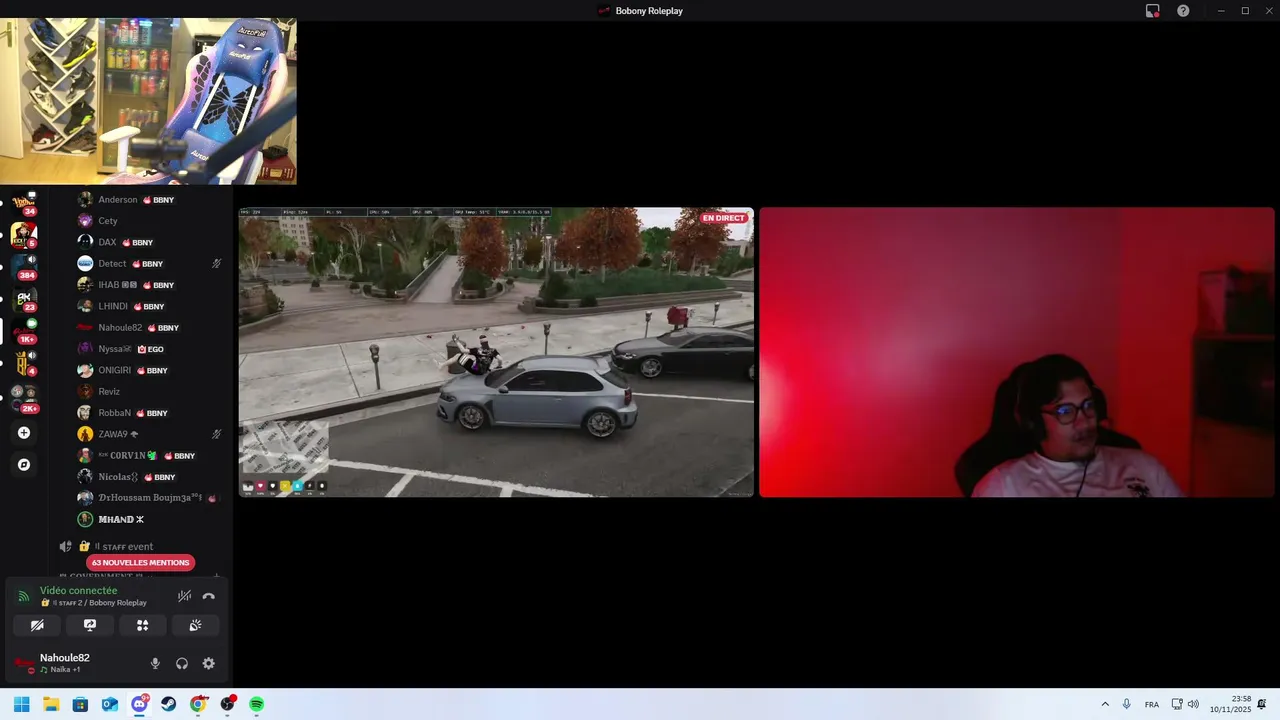Open server folder with 2K+ badge
The height and width of the screenshot is (720, 1280).
(24, 398)
